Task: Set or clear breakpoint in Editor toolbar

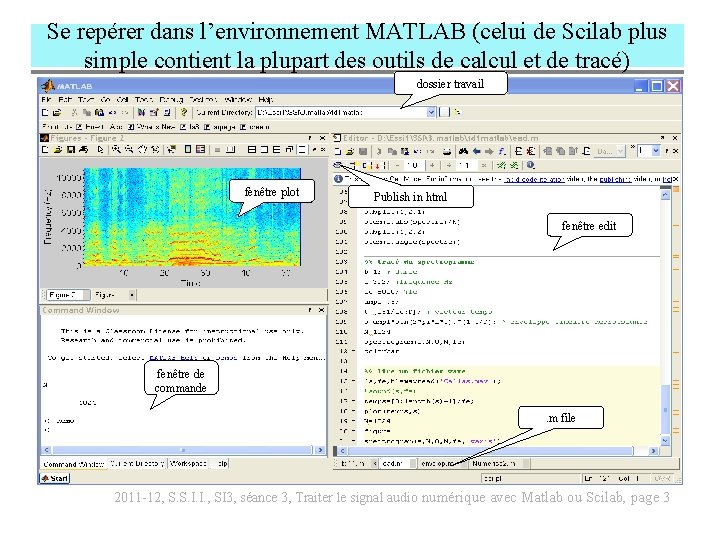Action: point(518,151)
